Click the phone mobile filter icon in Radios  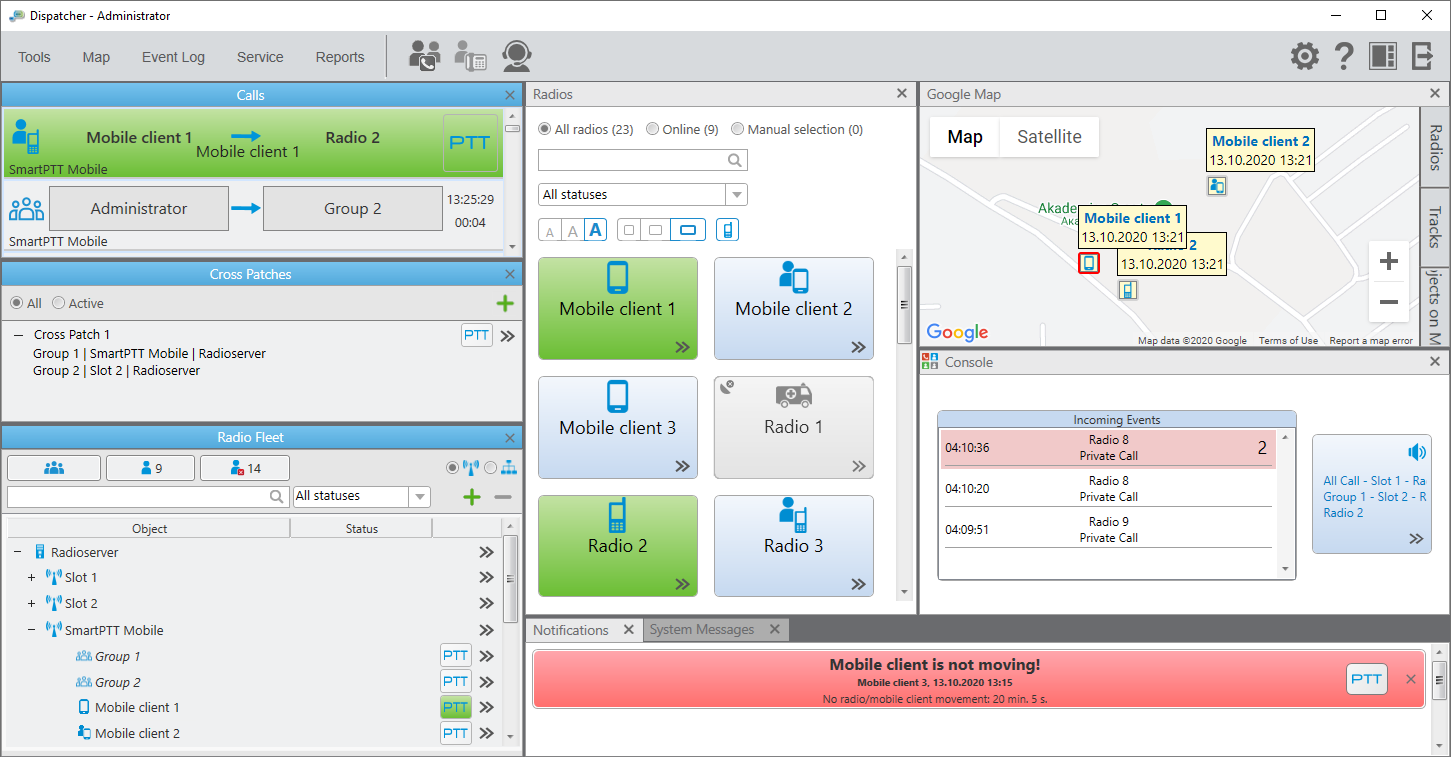(727, 230)
